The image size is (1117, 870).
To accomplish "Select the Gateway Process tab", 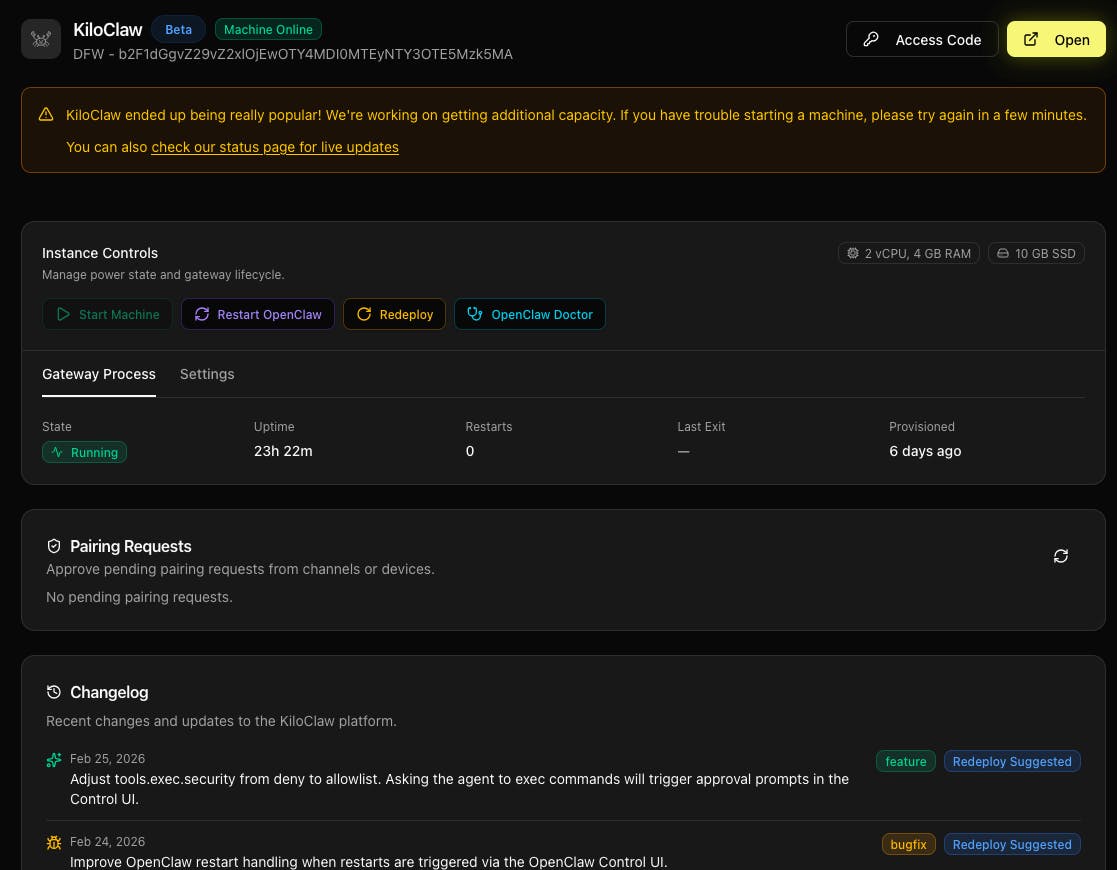I will (x=98, y=374).
